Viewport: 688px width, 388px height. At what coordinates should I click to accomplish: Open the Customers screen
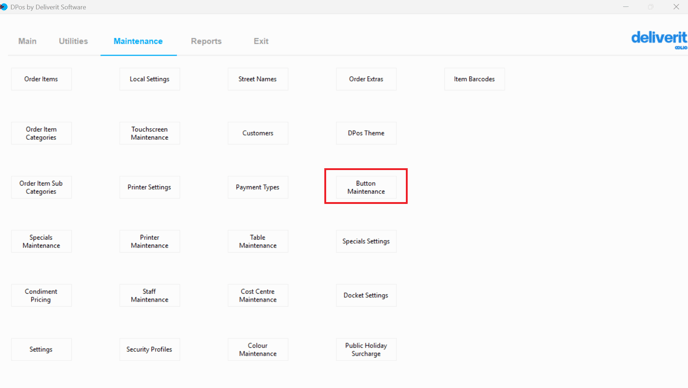(x=258, y=133)
